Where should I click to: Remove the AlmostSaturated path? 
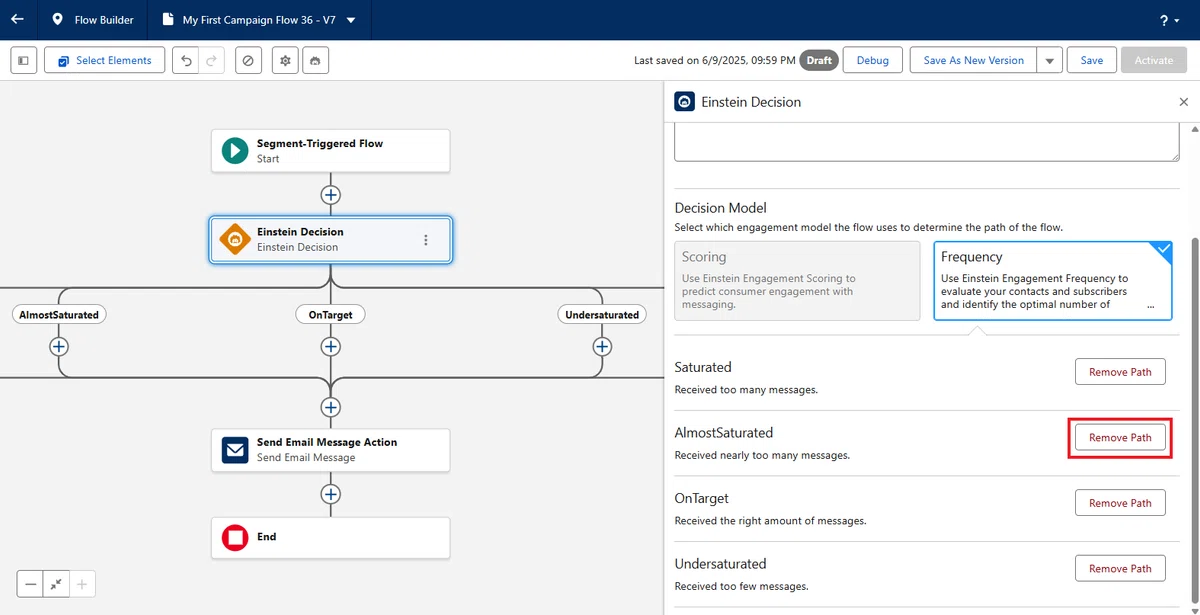[x=1120, y=438]
